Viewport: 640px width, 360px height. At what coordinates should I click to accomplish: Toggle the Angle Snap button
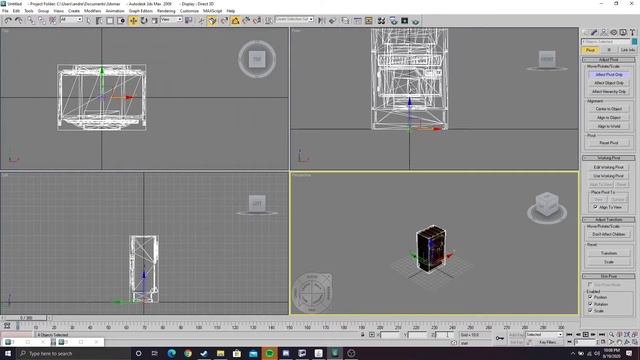pos(236,20)
